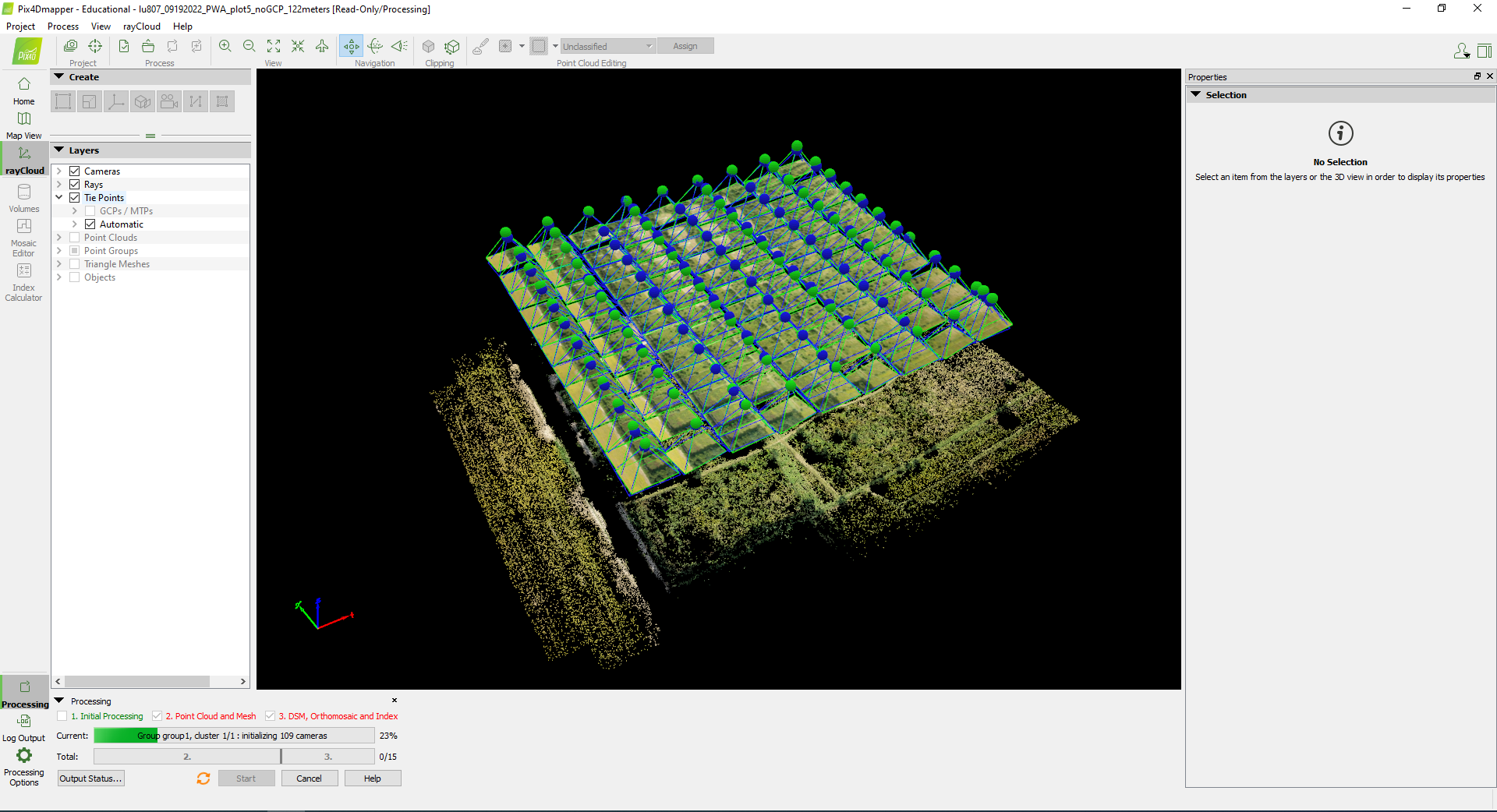The image size is (1497, 812).
Task: Click the Edit Clipping Box icon
Action: (452, 46)
